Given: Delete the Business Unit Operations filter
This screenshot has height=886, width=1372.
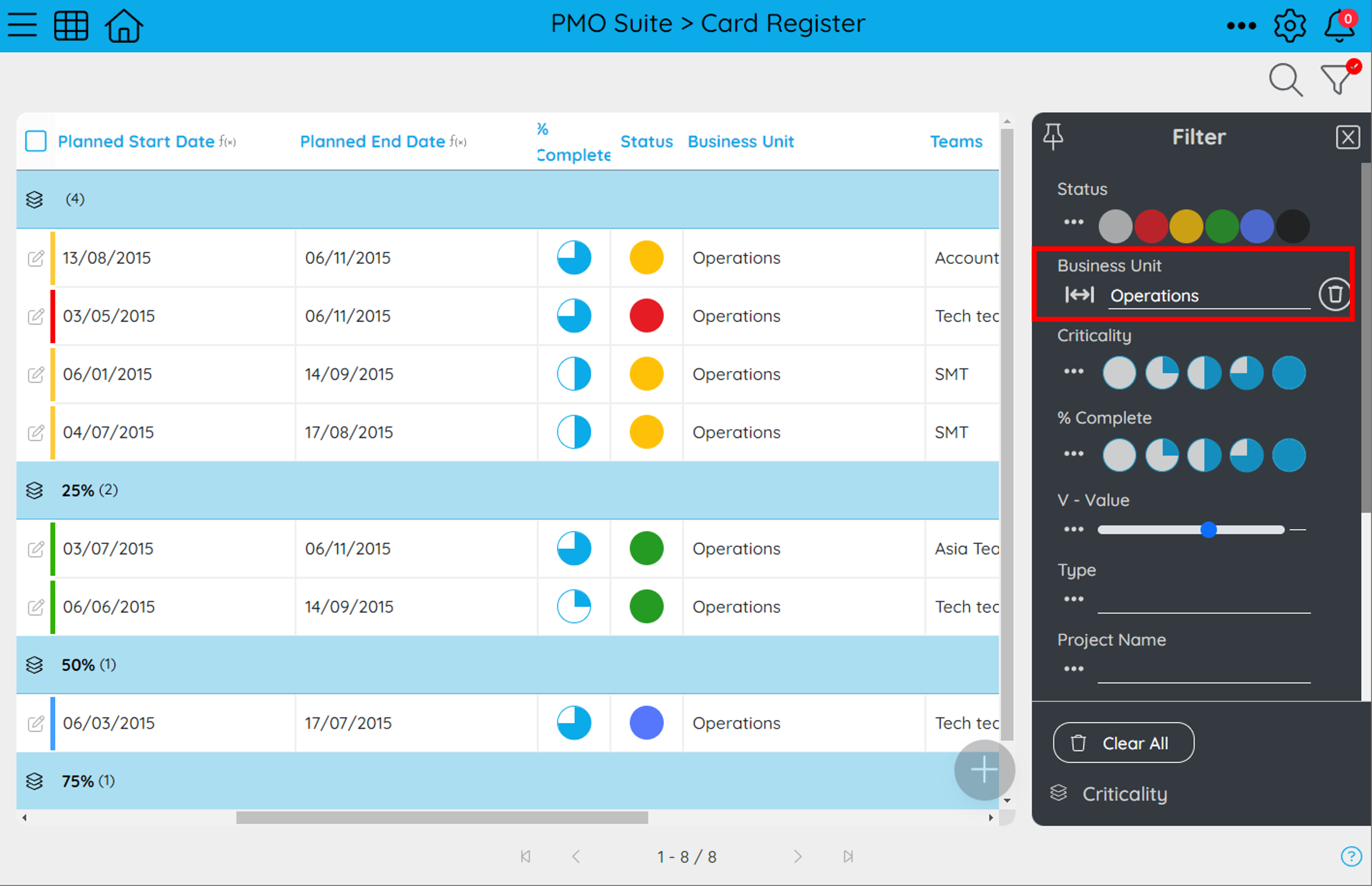Looking at the screenshot, I should (x=1334, y=295).
